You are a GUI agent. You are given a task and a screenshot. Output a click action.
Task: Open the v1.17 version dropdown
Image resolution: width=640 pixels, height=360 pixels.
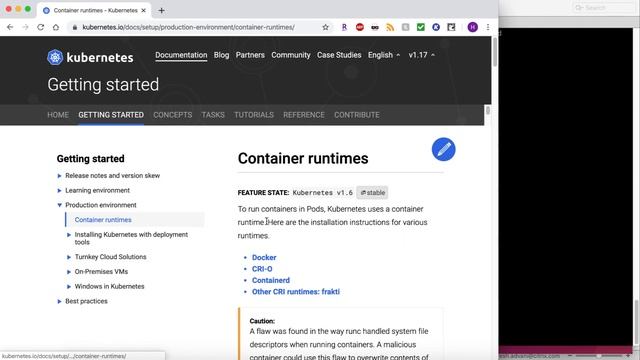(x=422, y=55)
